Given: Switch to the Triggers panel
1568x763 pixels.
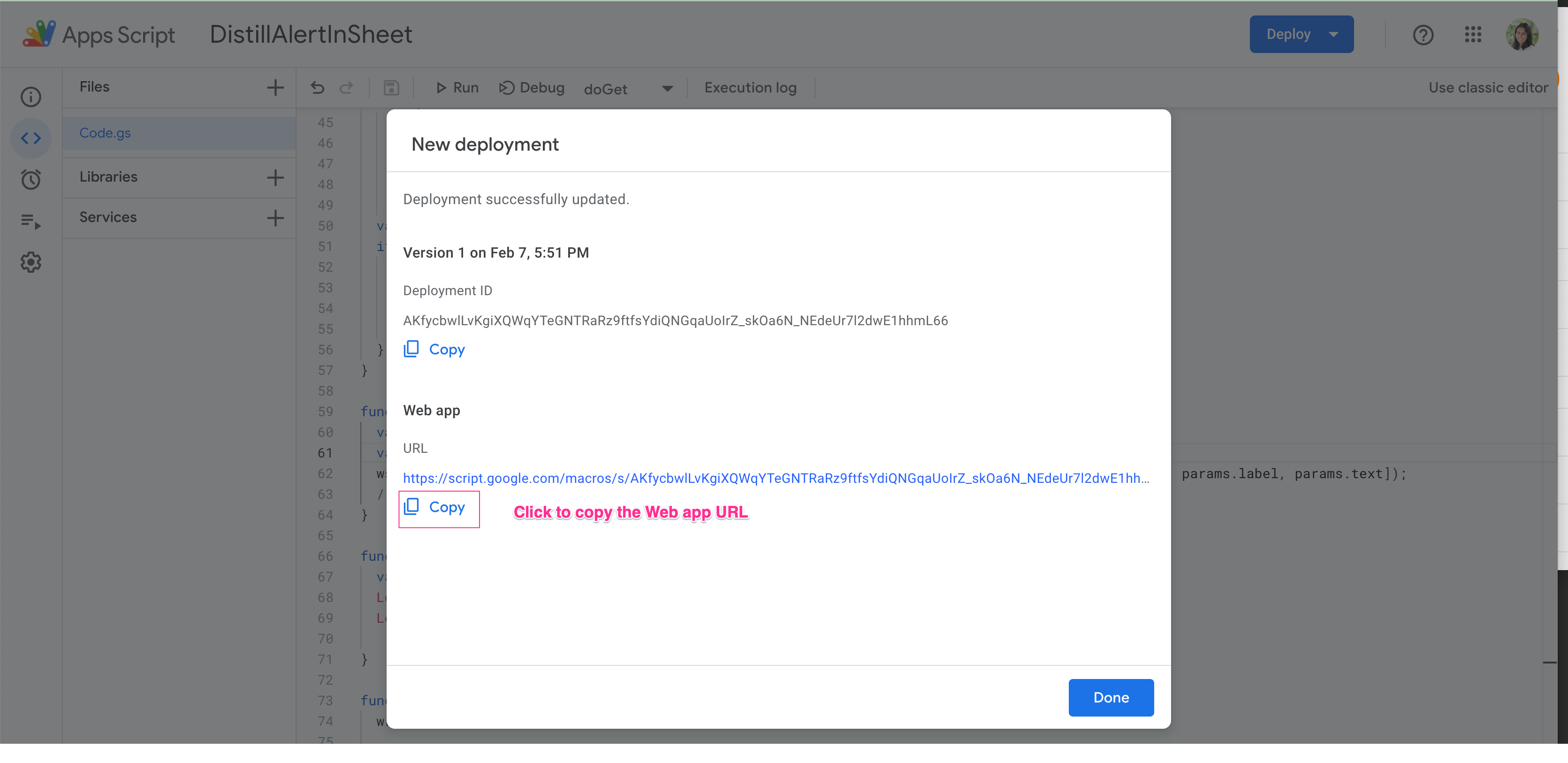Looking at the screenshot, I should click(30, 179).
